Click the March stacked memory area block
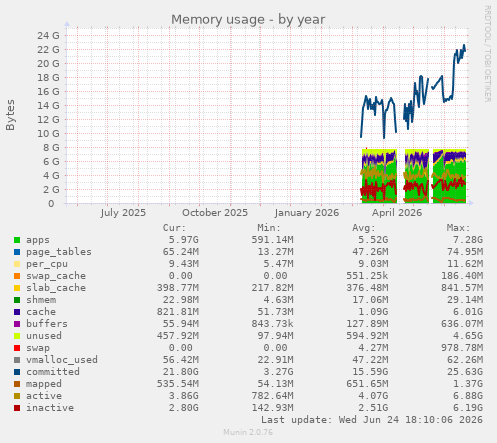The image size is (497, 443). click(379, 176)
